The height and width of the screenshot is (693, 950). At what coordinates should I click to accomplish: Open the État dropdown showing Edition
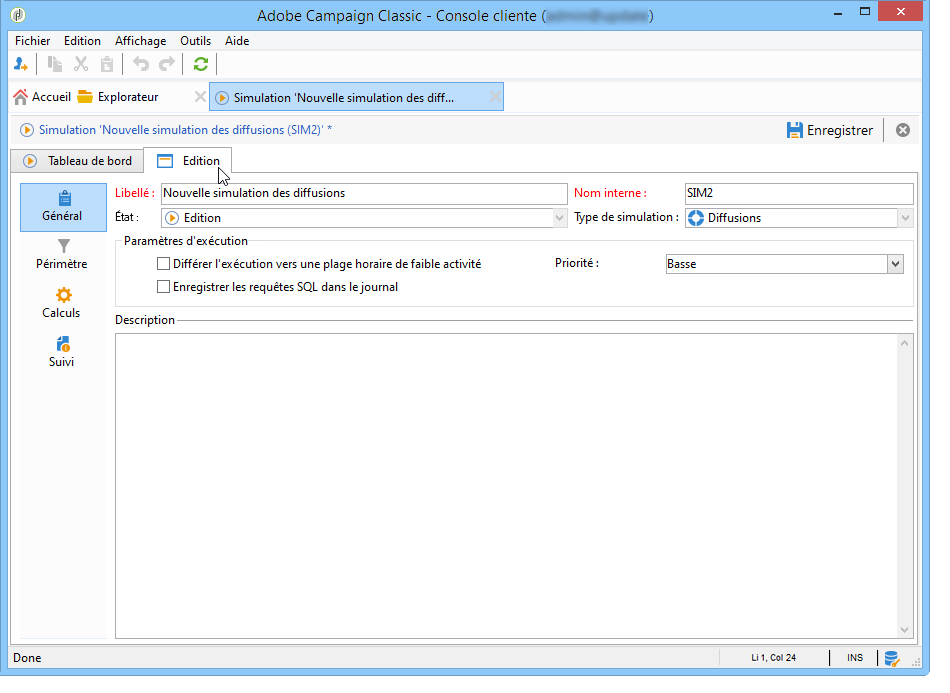click(x=559, y=218)
